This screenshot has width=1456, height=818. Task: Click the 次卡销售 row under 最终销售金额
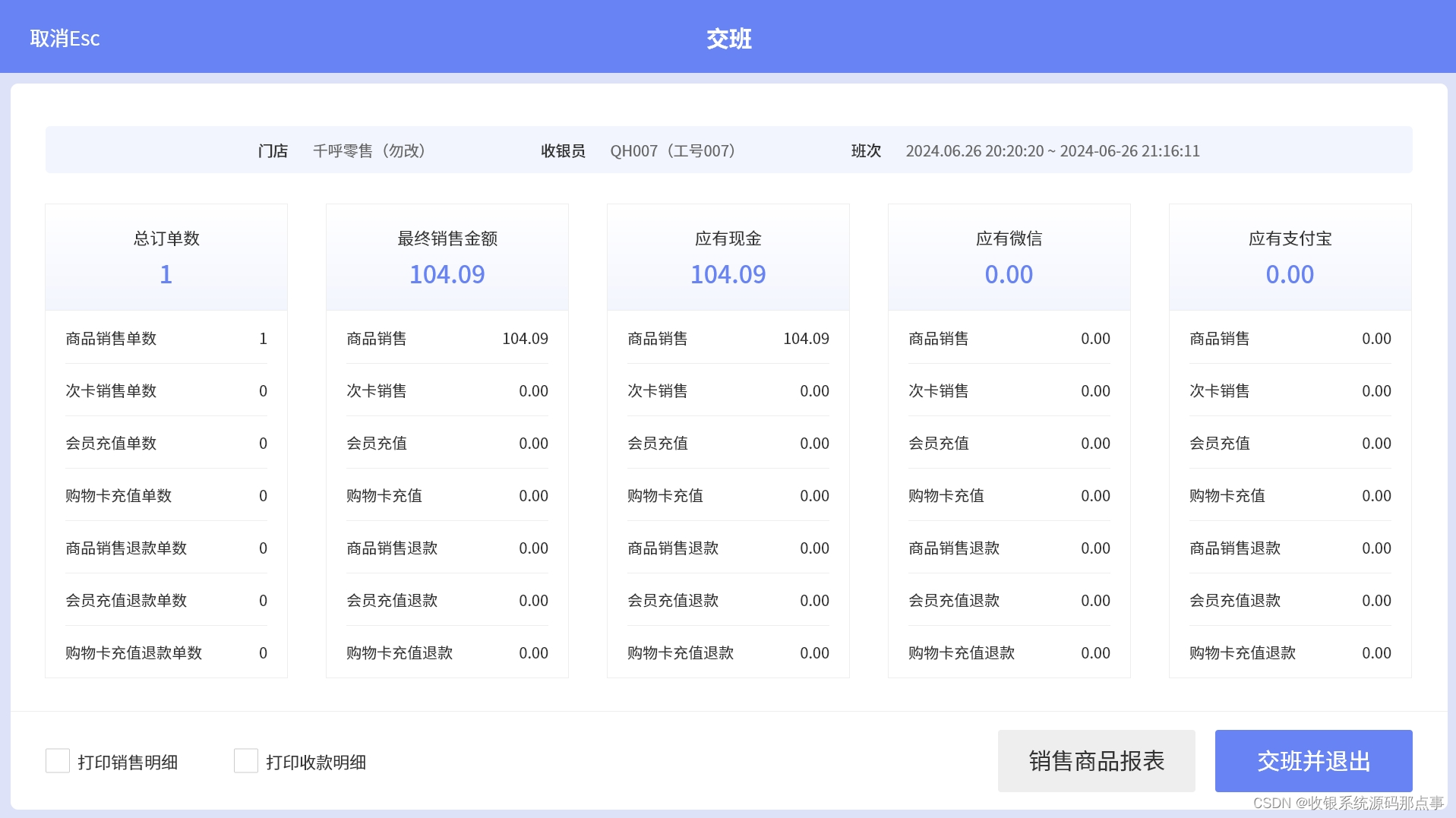[447, 391]
